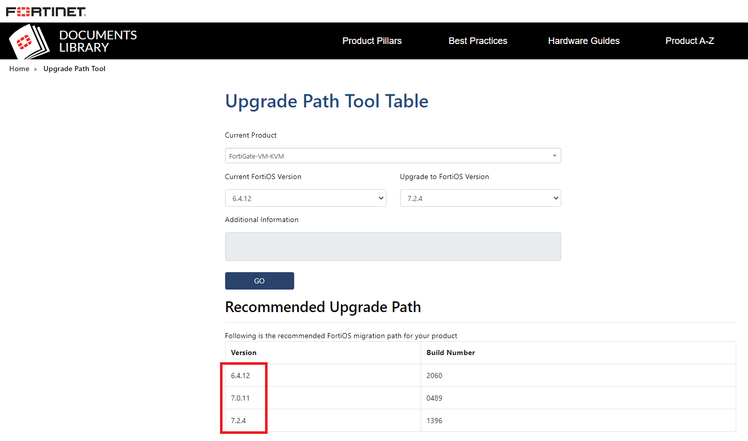
Task: Open the Documents Library home icon
Action: point(29,42)
